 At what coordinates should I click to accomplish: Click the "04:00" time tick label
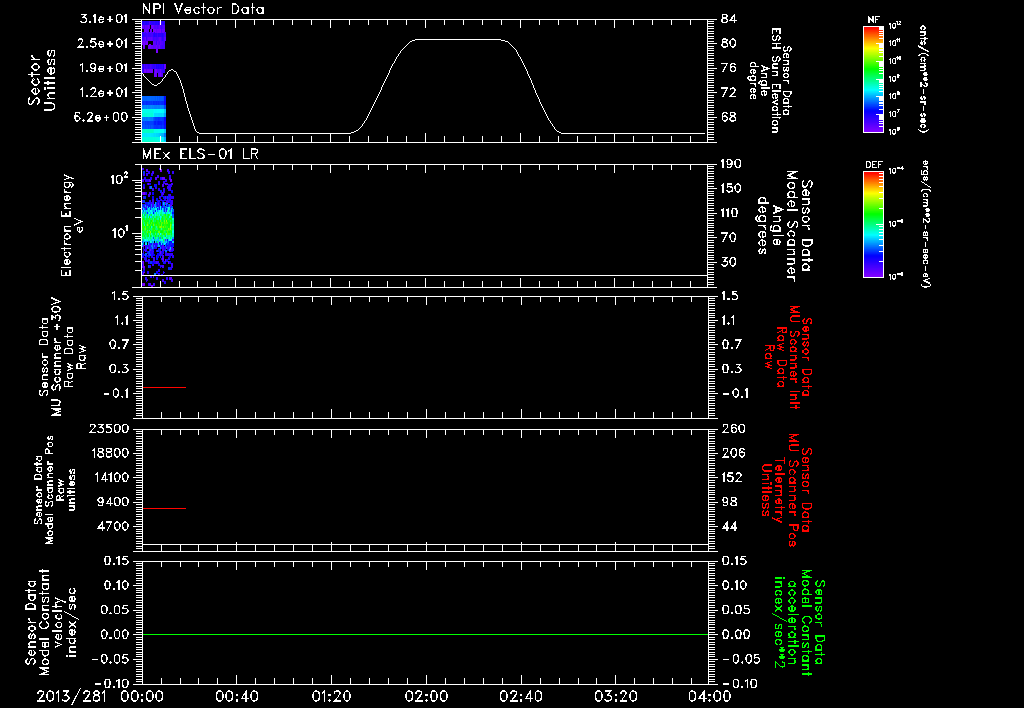click(710, 696)
